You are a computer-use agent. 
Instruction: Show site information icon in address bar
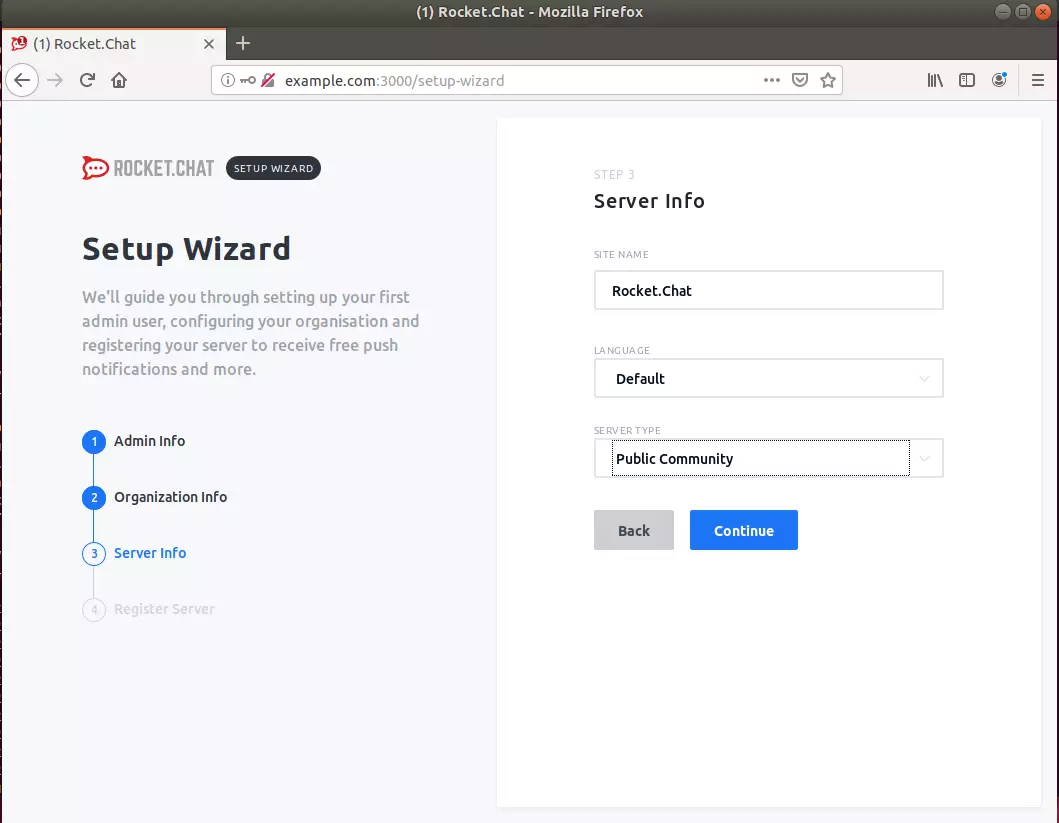pyautogui.click(x=228, y=80)
